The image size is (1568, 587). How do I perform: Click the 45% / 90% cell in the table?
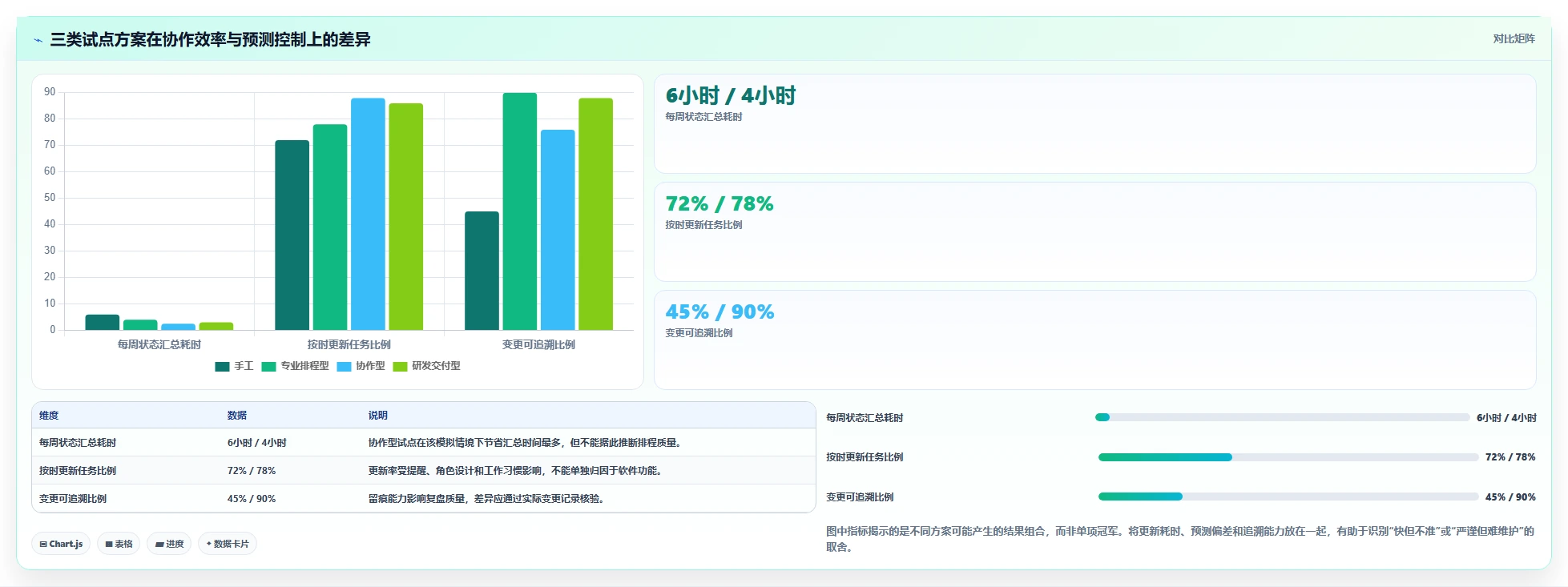tap(252, 499)
